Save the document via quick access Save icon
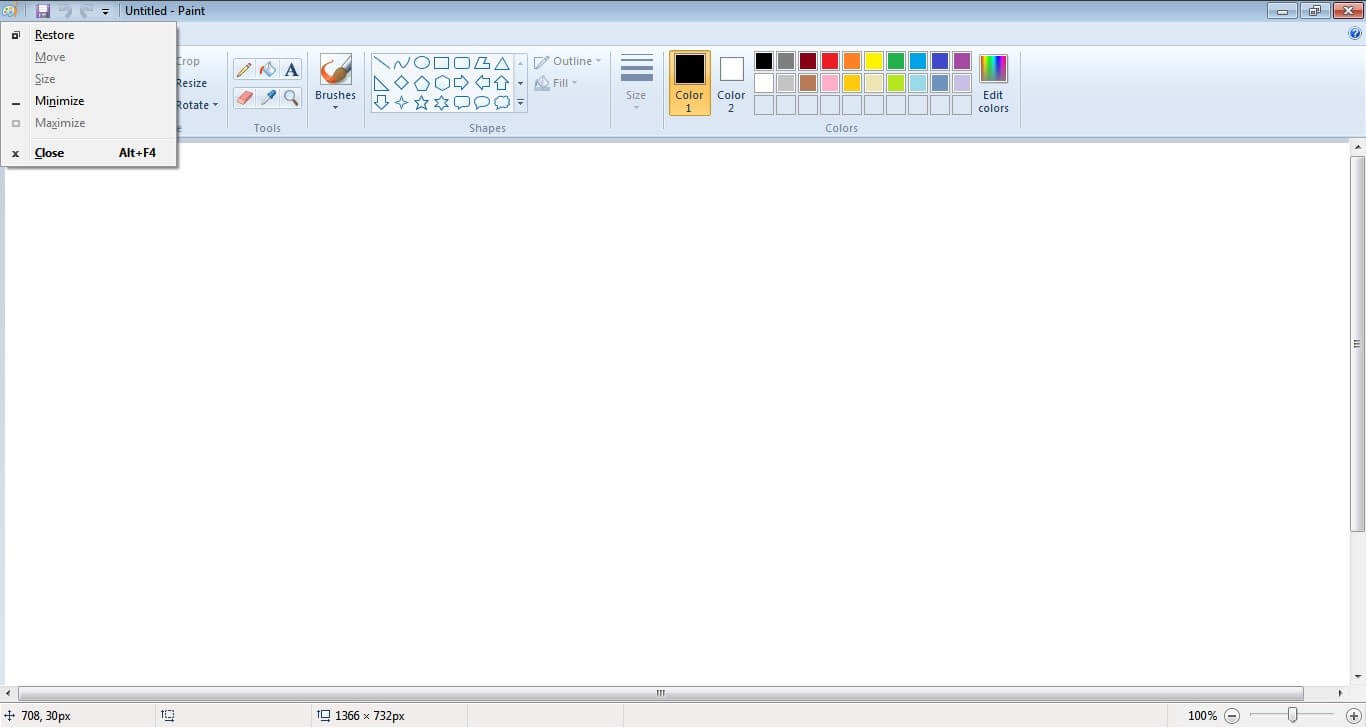This screenshot has width=1366, height=728. pyautogui.click(x=42, y=10)
